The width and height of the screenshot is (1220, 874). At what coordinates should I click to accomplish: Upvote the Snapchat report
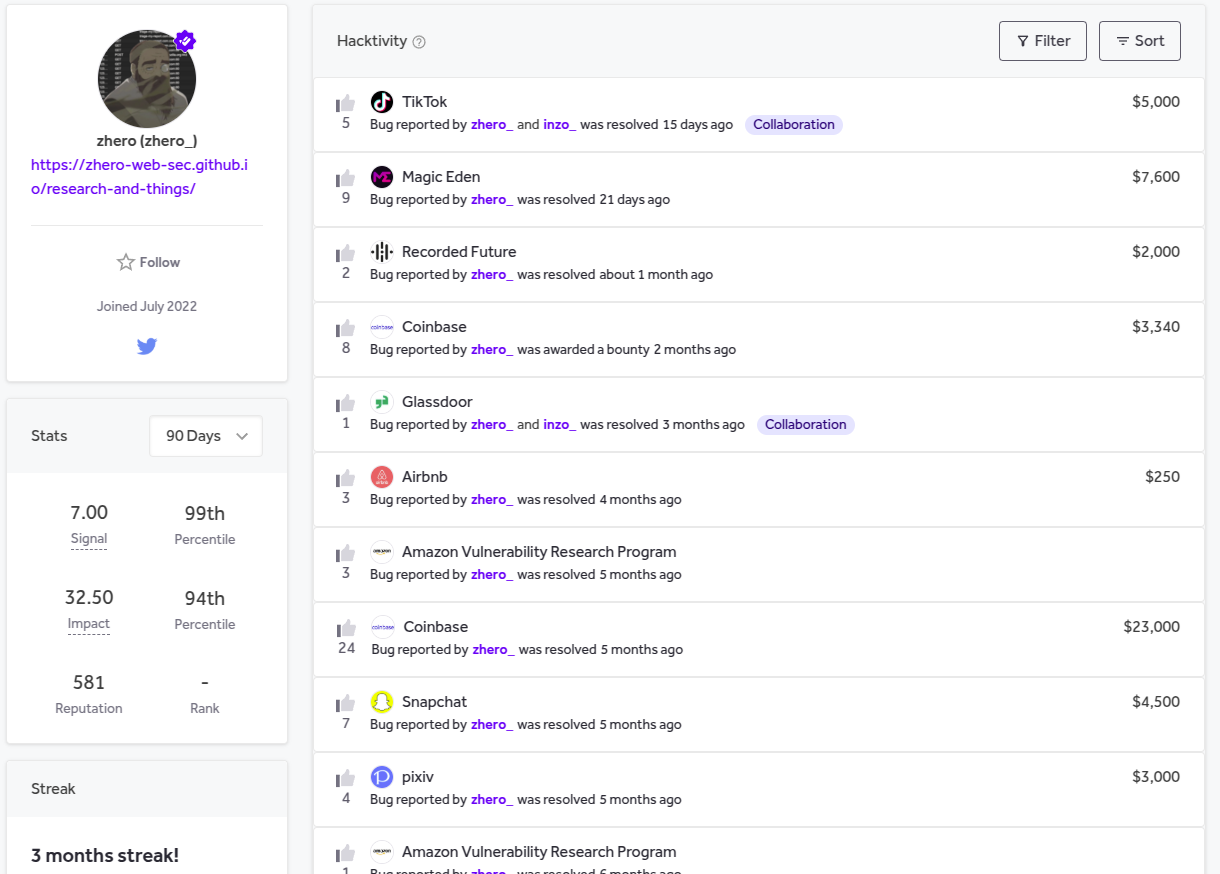click(346, 703)
